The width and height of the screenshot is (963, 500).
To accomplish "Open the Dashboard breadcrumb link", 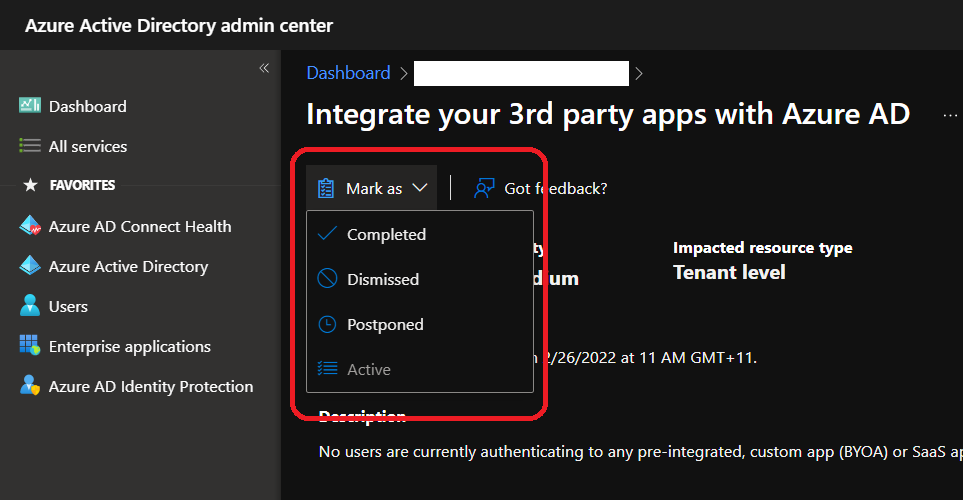I will (x=348, y=73).
